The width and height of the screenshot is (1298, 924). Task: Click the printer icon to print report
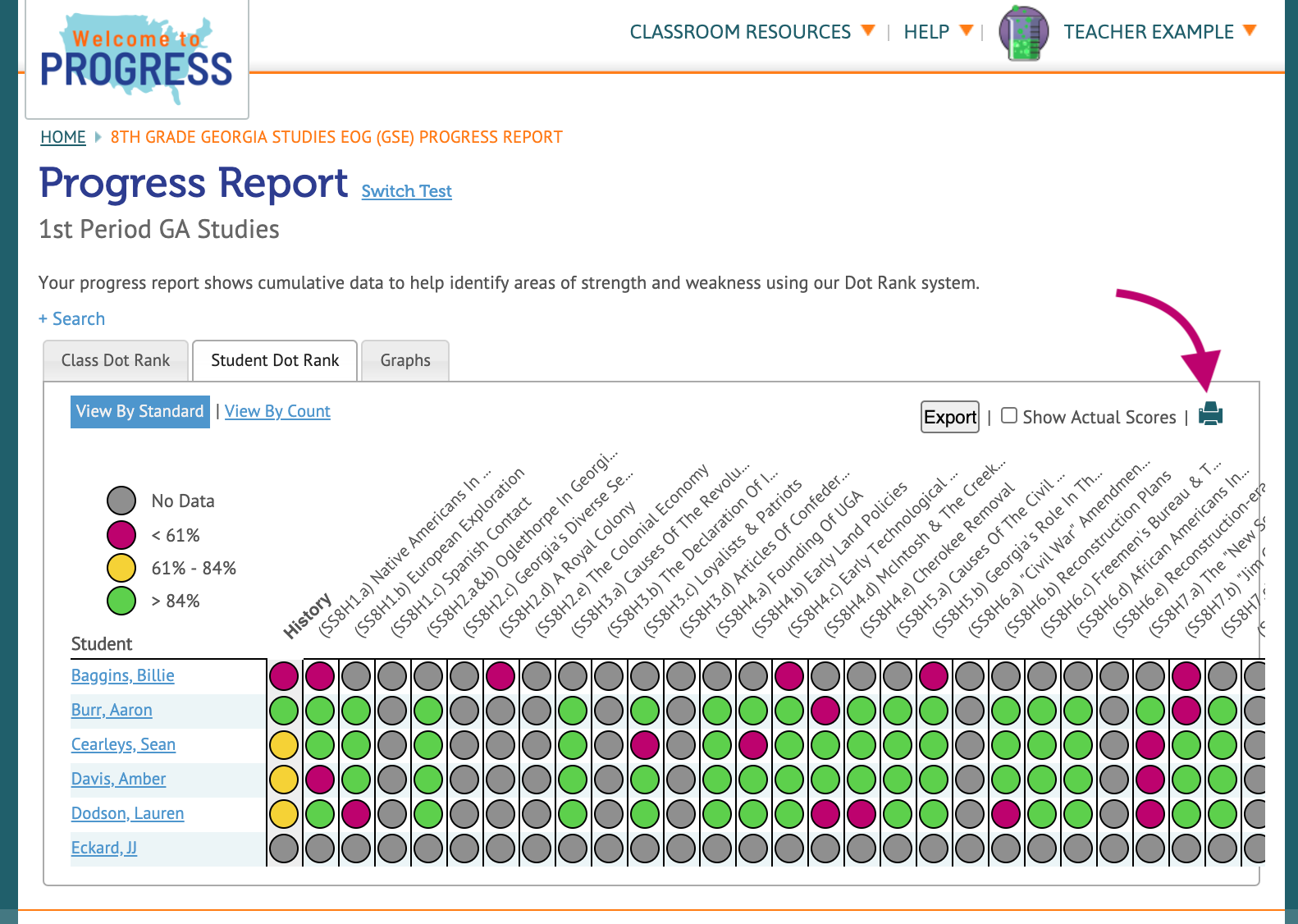point(1210,414)
